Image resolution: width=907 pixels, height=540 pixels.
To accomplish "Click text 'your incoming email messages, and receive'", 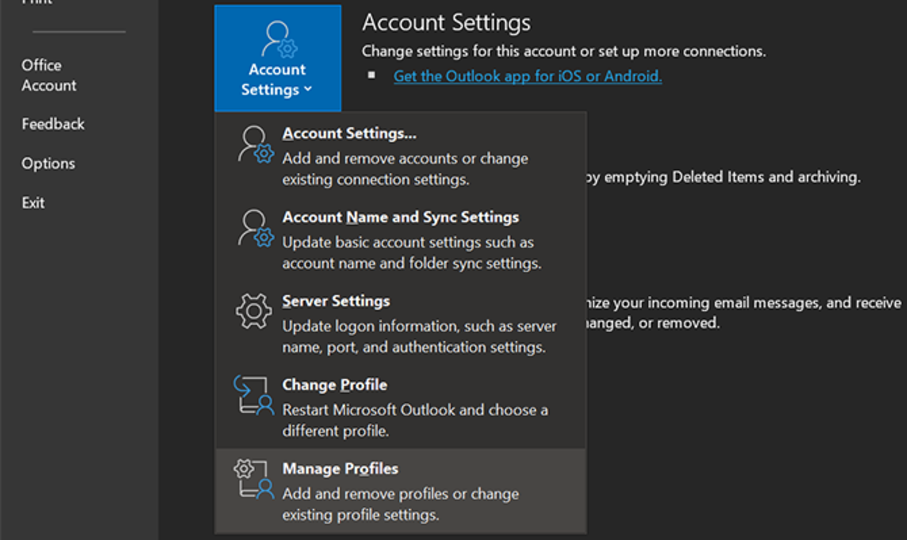I will (757, 302).
